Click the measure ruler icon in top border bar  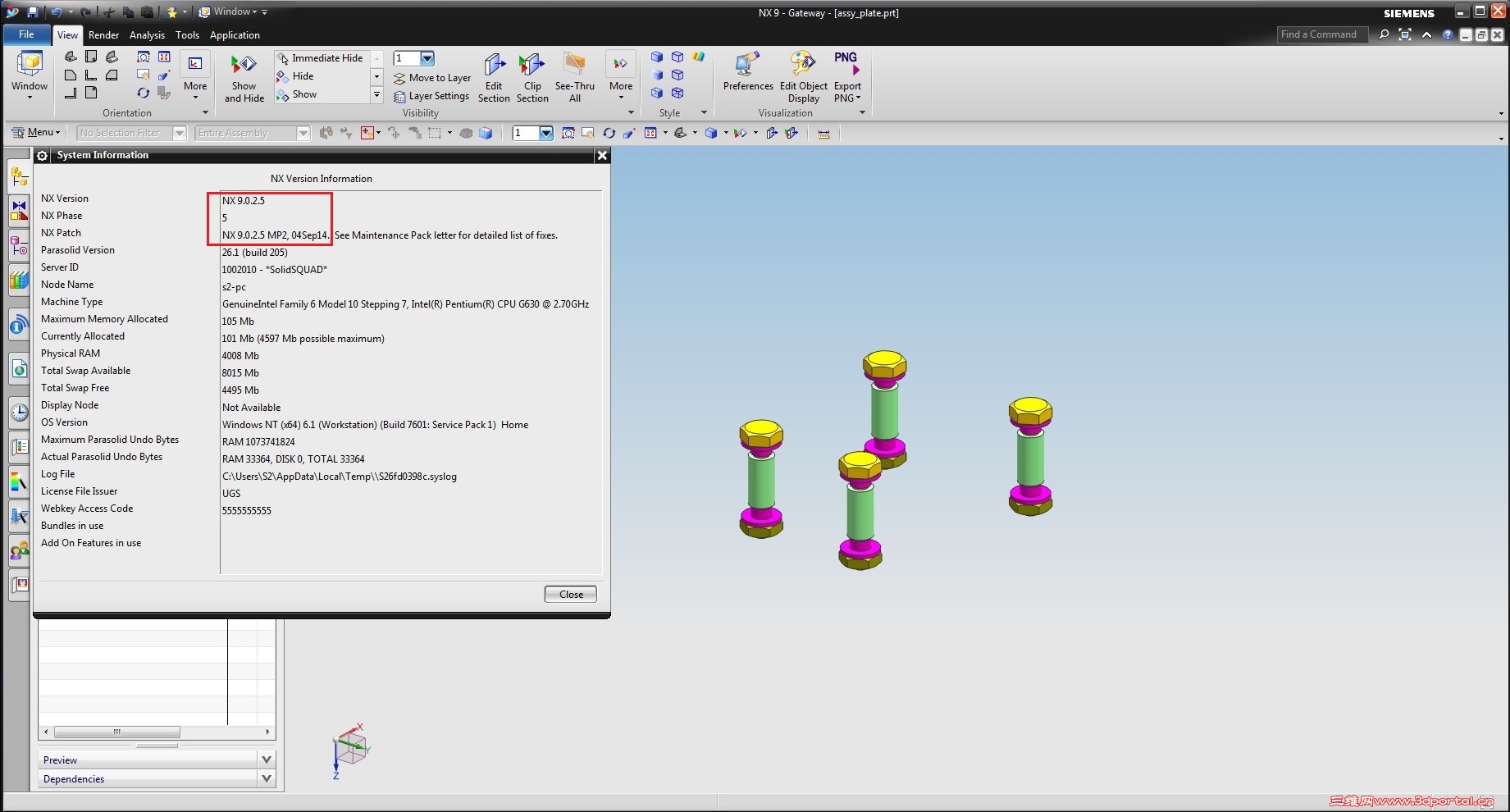click(x=824, y=133)
